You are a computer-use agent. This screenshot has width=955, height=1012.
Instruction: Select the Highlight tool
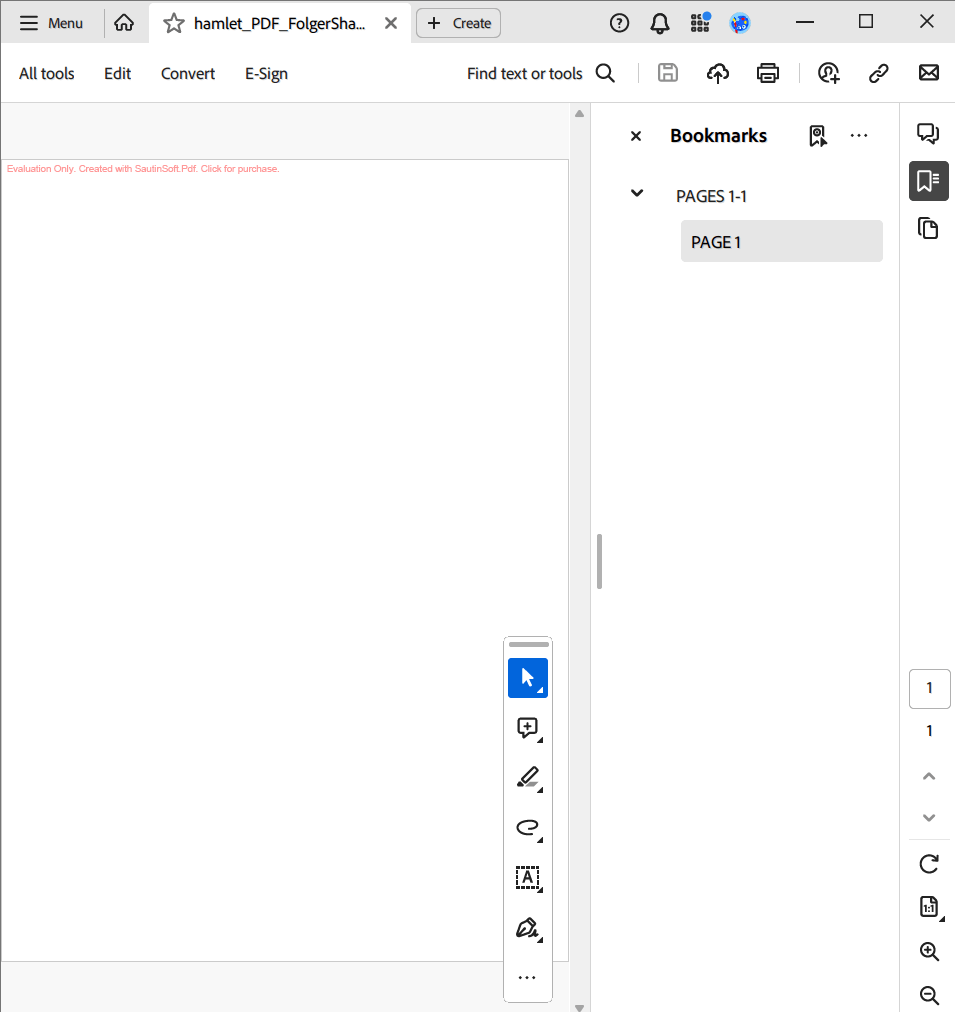point(528,778)
